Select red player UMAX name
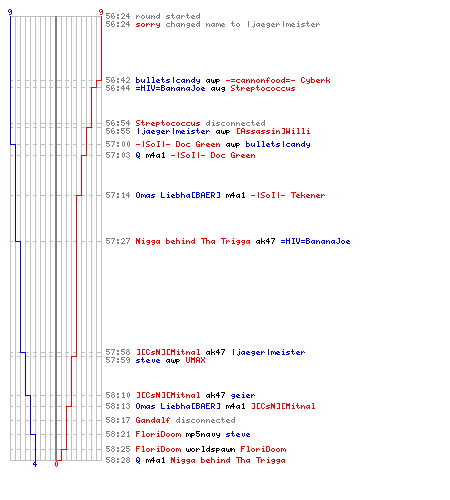450x500 pixels. [195, 360]
